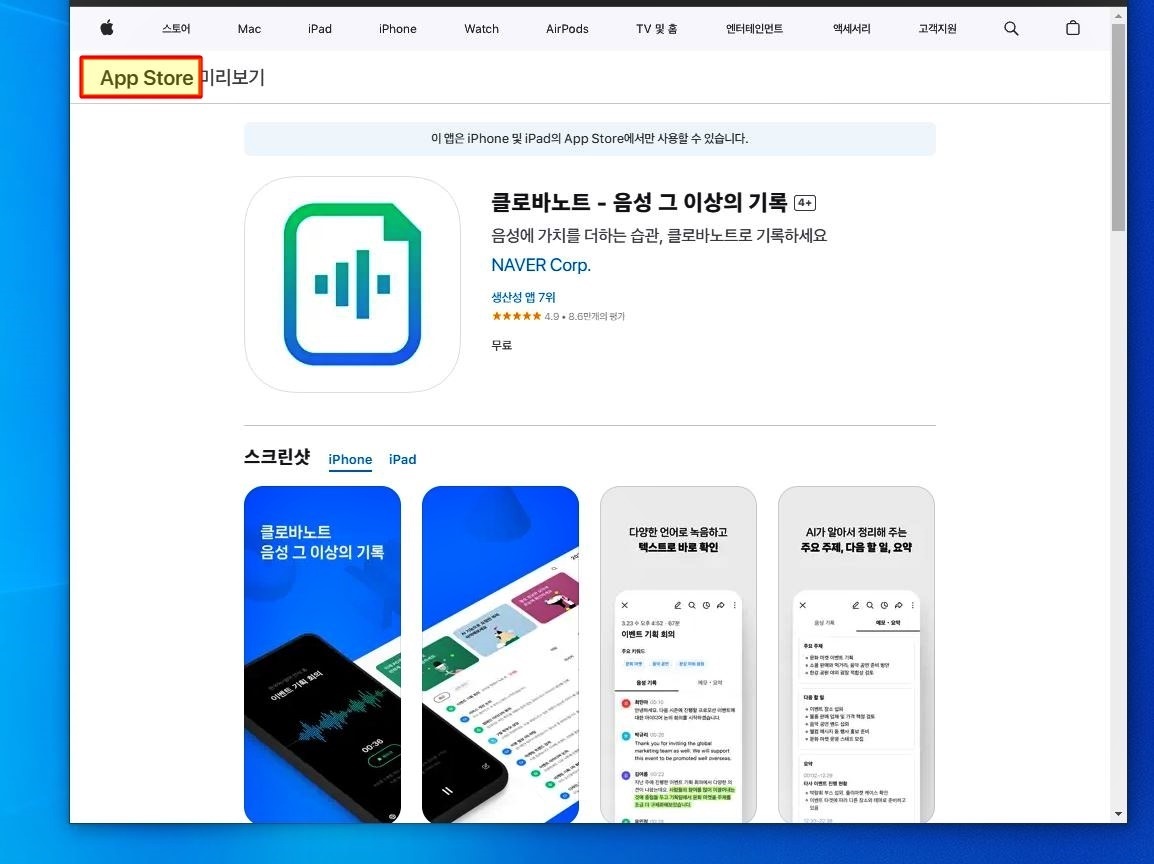1154x864 pixels.
Task: Click the scrollbar down arrow
Action: pyautogui.click(x=1119, y=814)
